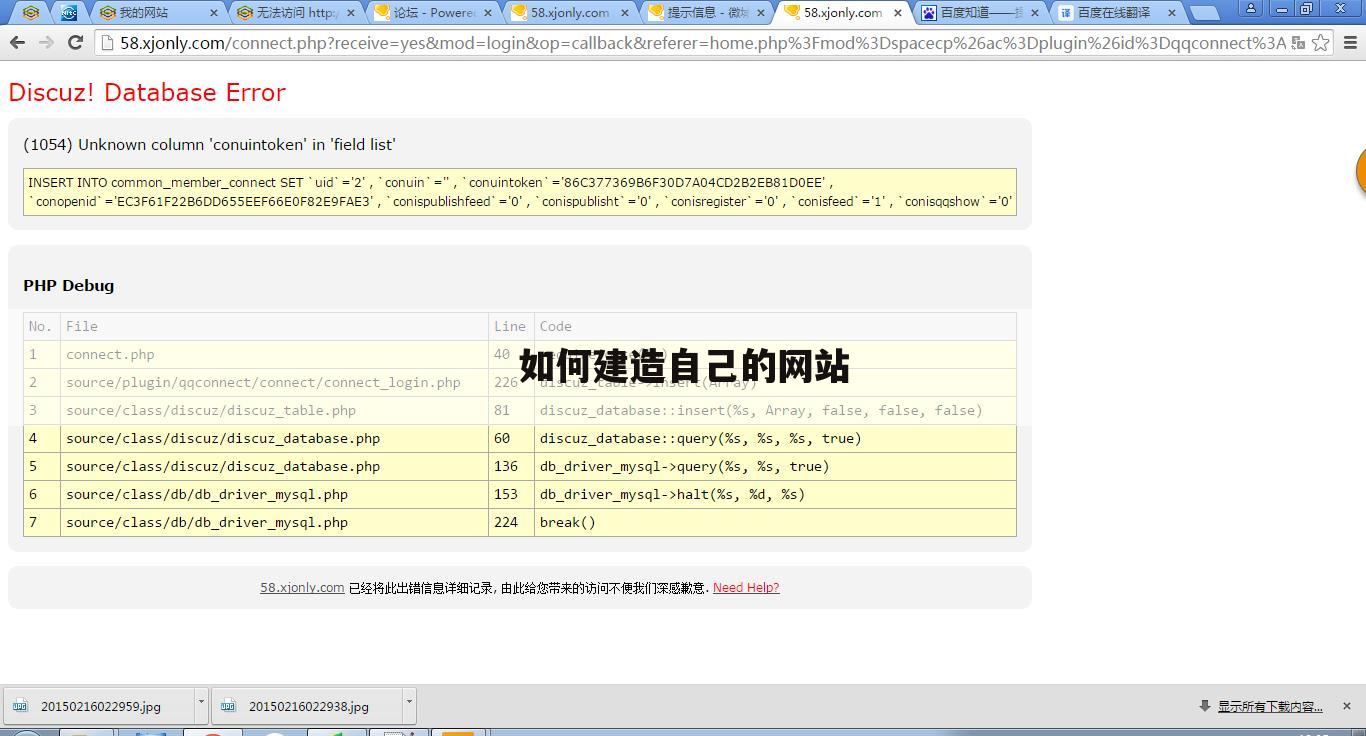Screen dimensions: 1366x736
Task: Click the Discuz! Database Error heading
Action: click(147, 92)
